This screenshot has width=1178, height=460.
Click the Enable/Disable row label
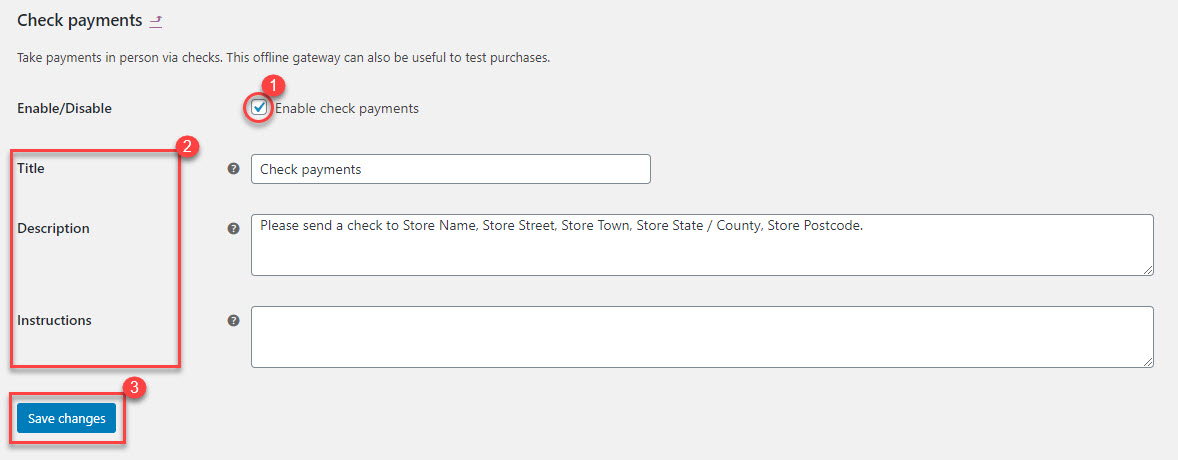pyautogui.click(x=64, y=109)
